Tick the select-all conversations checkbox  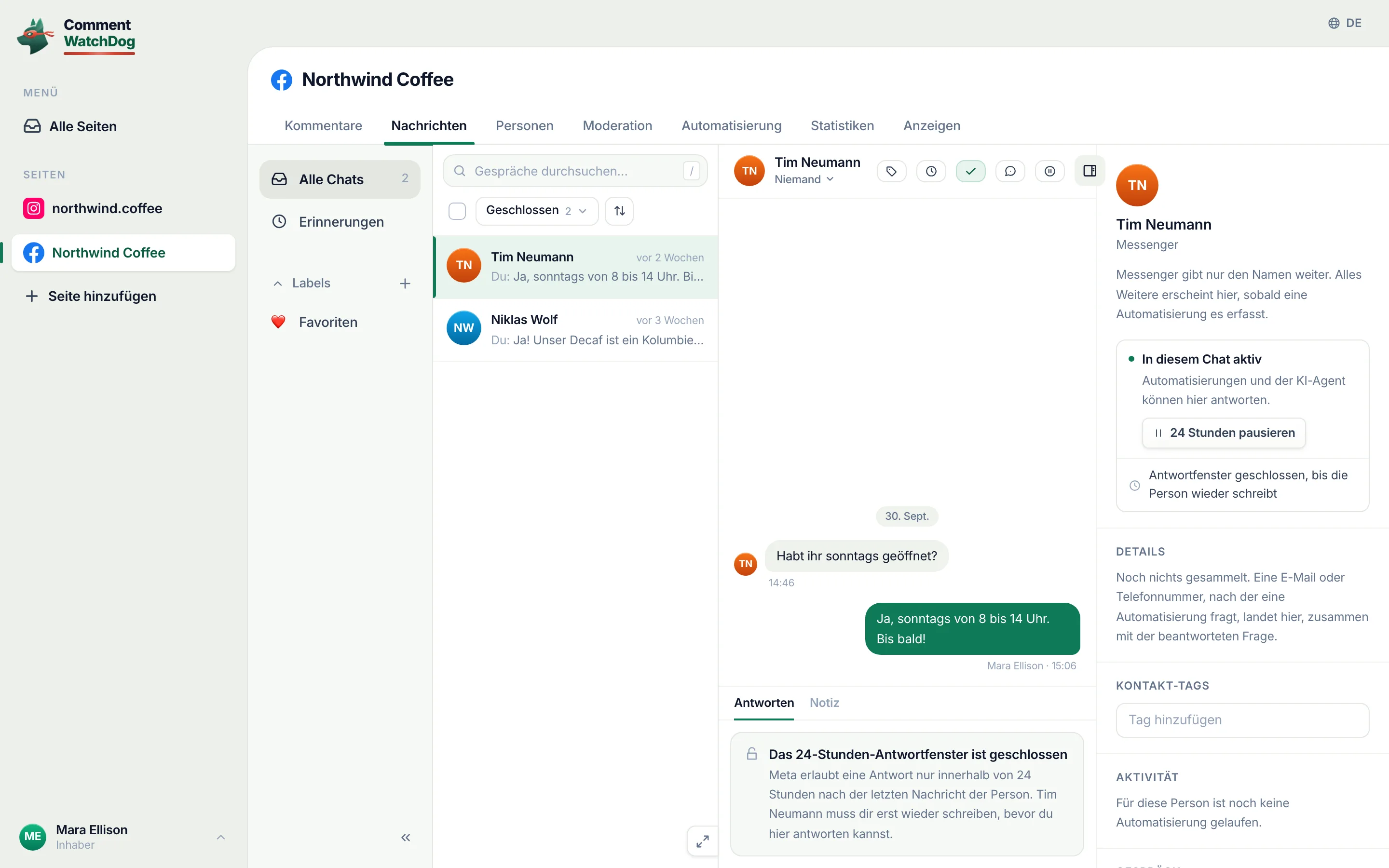457,211
